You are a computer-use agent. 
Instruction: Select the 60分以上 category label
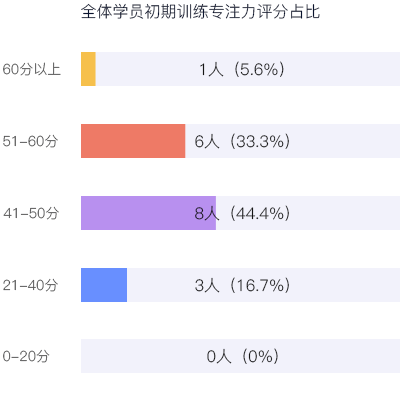pyautogui.click(x=32, y=69)
